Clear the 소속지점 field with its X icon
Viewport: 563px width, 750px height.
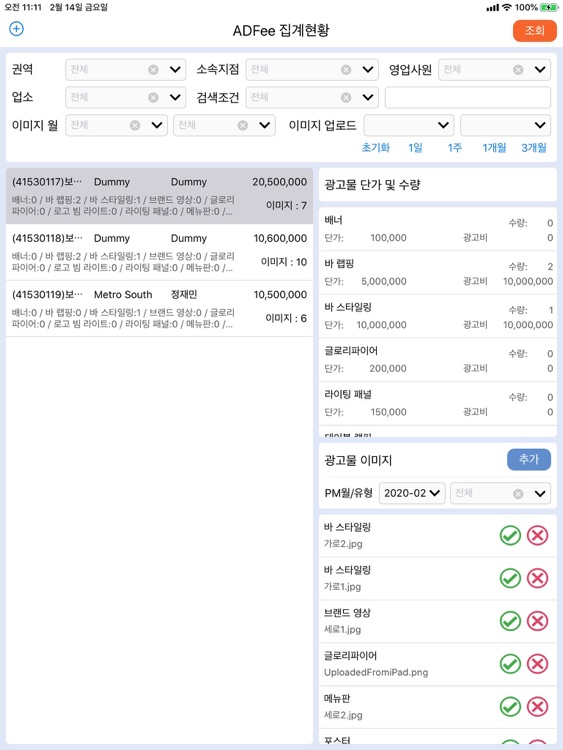[346, 70]
